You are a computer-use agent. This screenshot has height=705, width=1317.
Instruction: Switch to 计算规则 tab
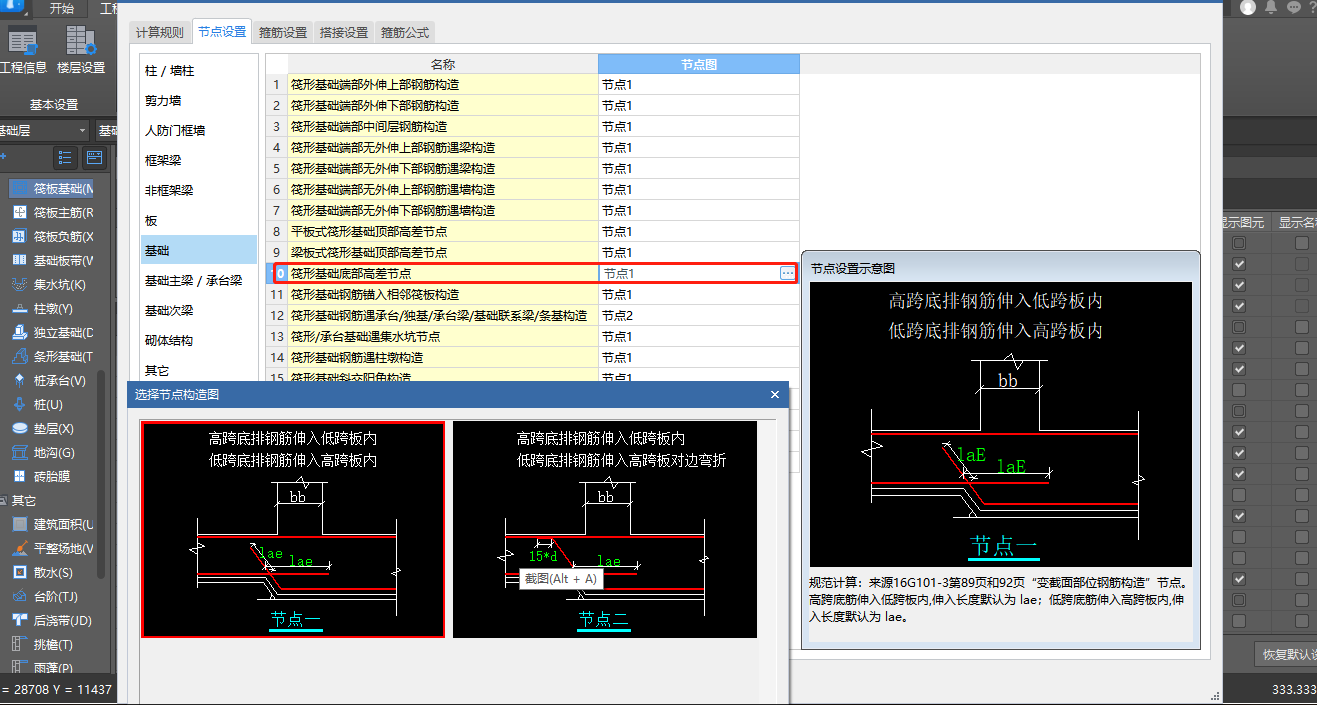[x=160, y=32]
